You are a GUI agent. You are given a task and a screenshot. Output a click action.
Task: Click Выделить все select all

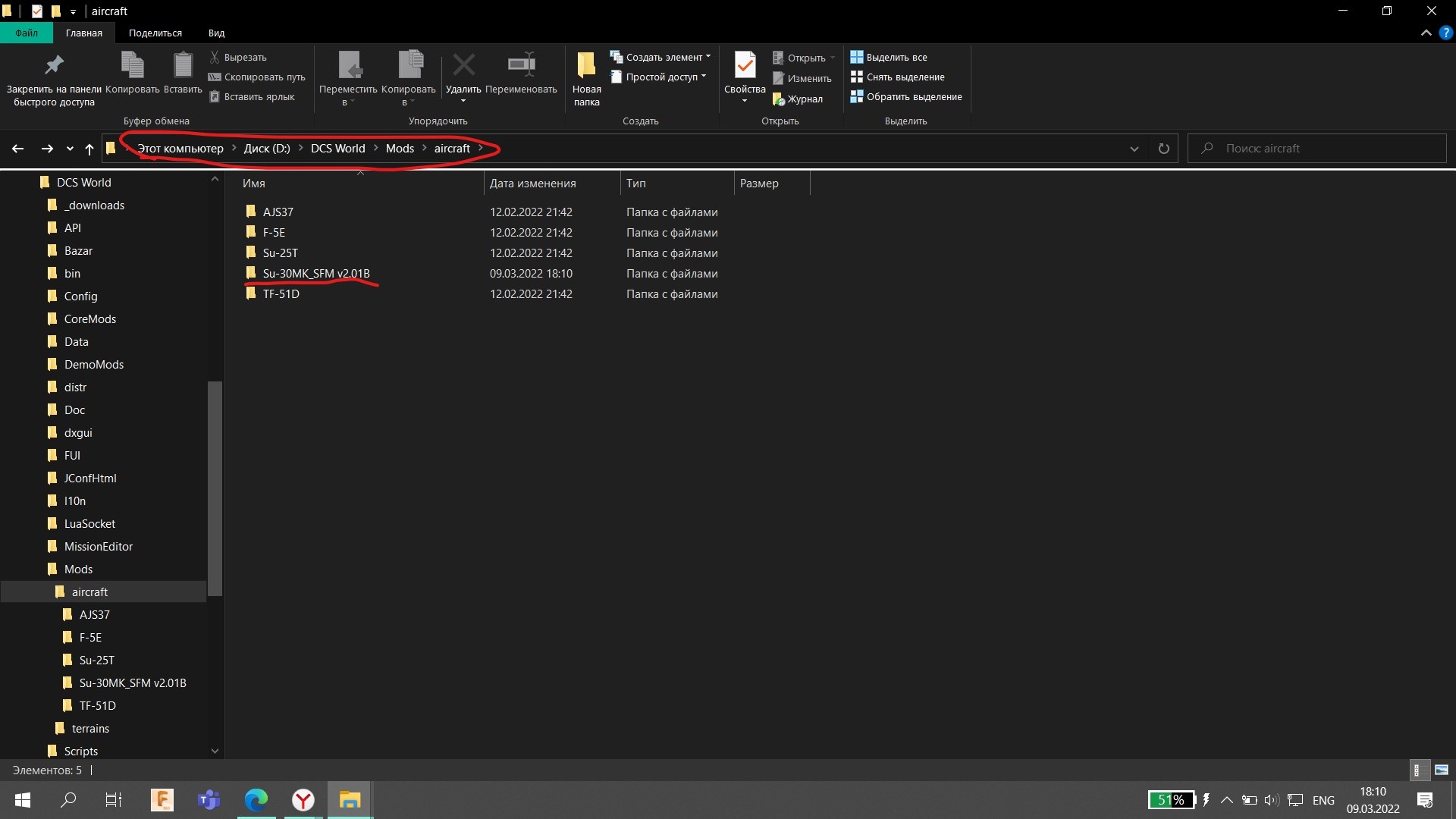pos(889,57)
